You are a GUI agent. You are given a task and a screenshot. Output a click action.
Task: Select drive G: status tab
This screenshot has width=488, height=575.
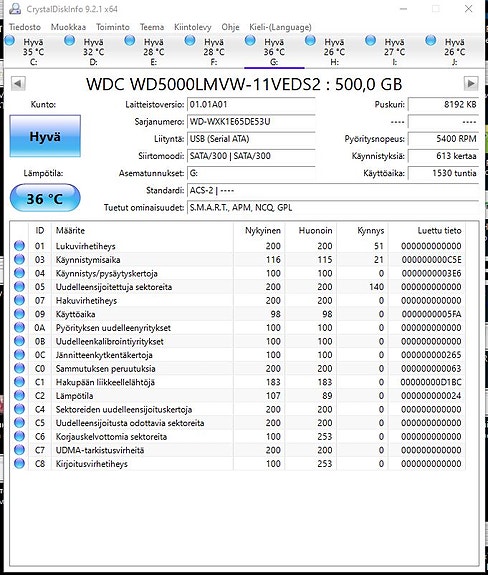coord(274,52)
